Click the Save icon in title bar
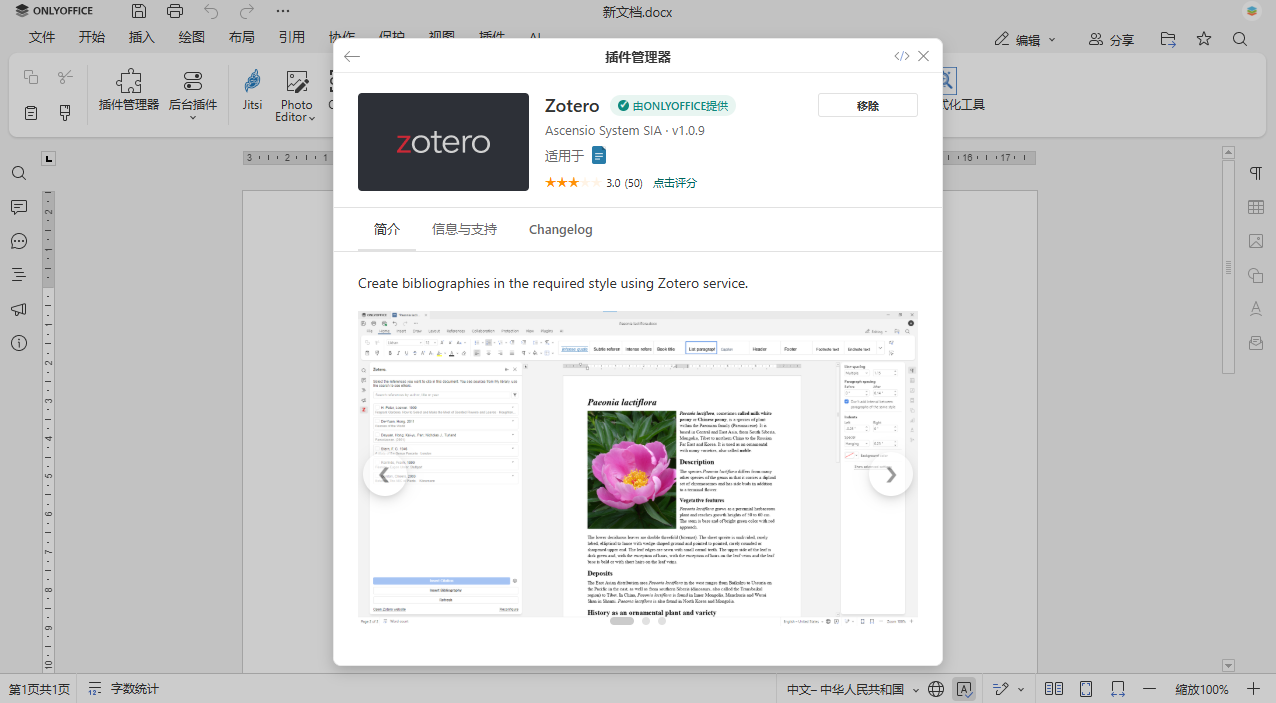 (139, 12)
